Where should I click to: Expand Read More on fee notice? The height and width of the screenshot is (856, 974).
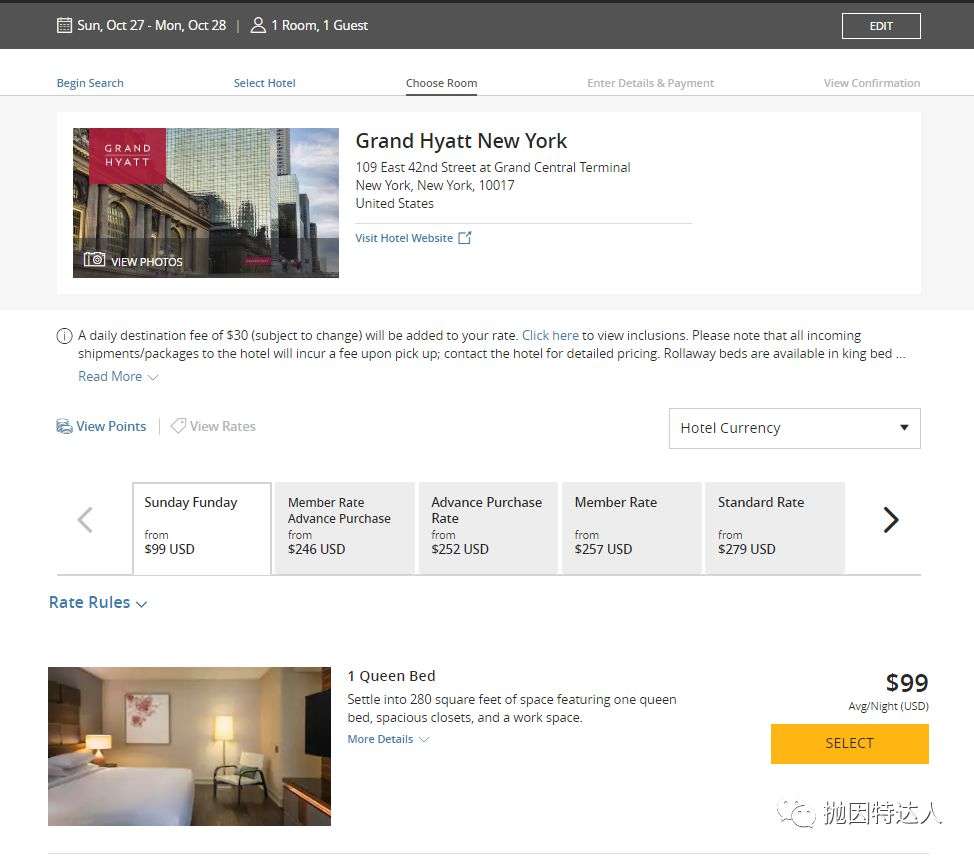coord(118,376)
